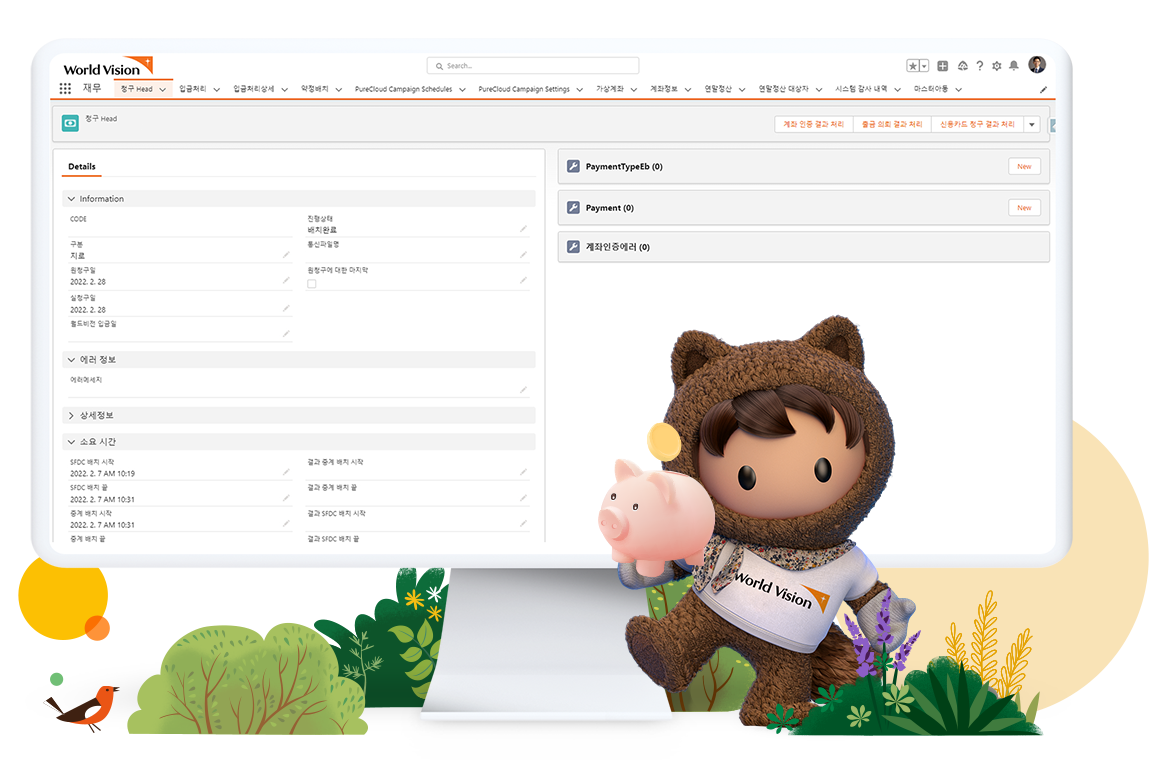1150x760 pixels.
Task: Toggle the 원청구에 대한 마지막 checkbox
Action: tap(312, 284)
